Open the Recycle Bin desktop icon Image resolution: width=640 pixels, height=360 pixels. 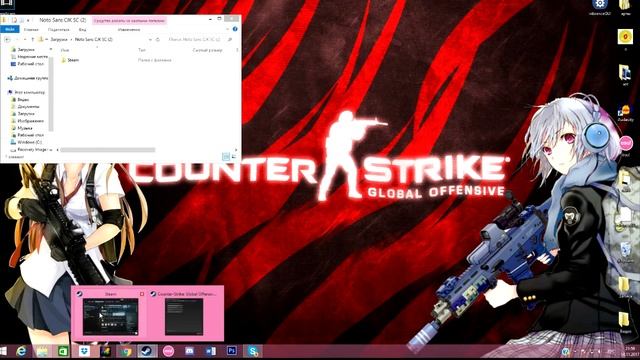(x=625, y=253)
